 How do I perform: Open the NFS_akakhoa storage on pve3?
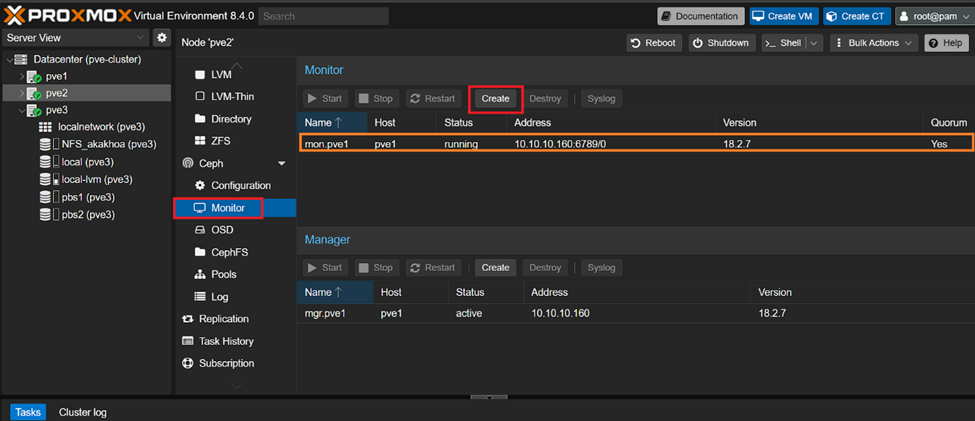(108, 144)
